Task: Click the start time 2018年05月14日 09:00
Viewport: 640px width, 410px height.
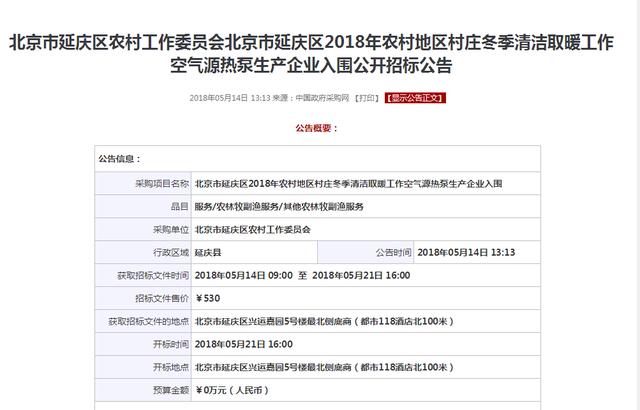Action: click(x=244, y=275)
